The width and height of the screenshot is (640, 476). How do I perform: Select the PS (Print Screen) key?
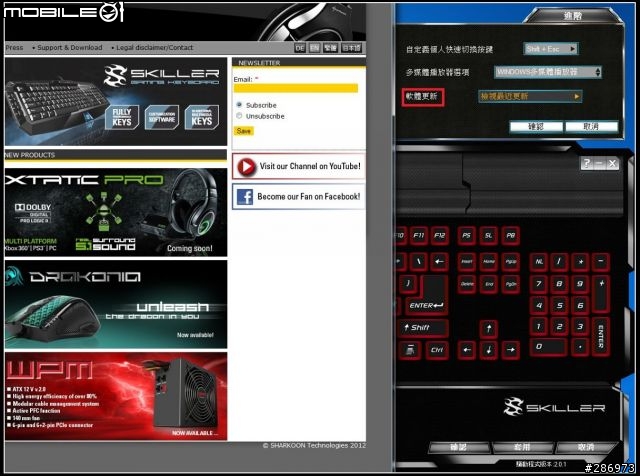click(467, 236)
